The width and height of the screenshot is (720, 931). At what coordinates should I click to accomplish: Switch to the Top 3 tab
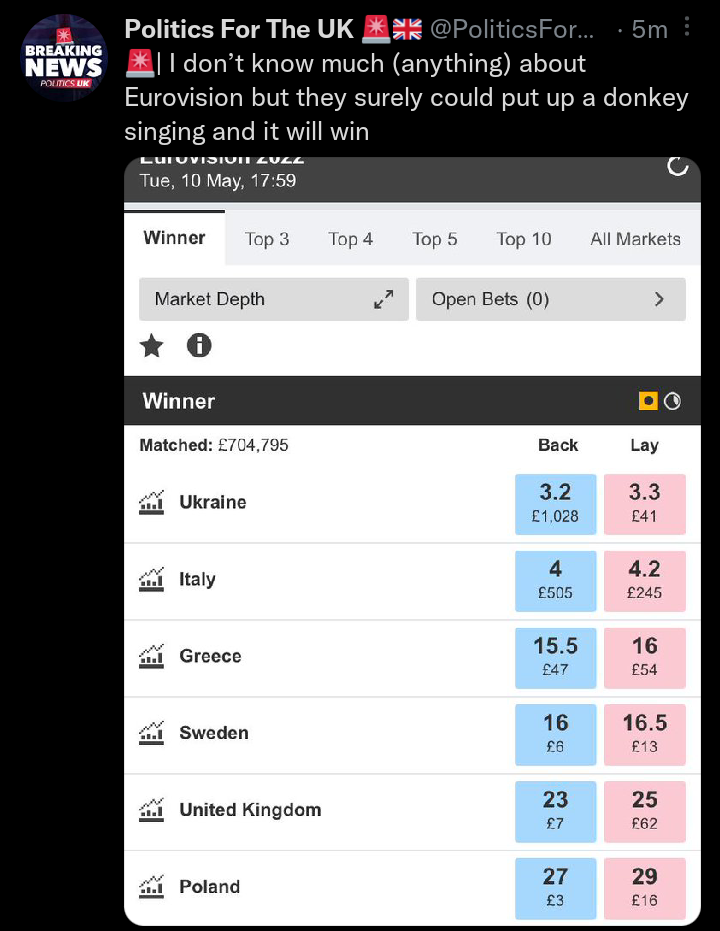[x=267, y=239]
